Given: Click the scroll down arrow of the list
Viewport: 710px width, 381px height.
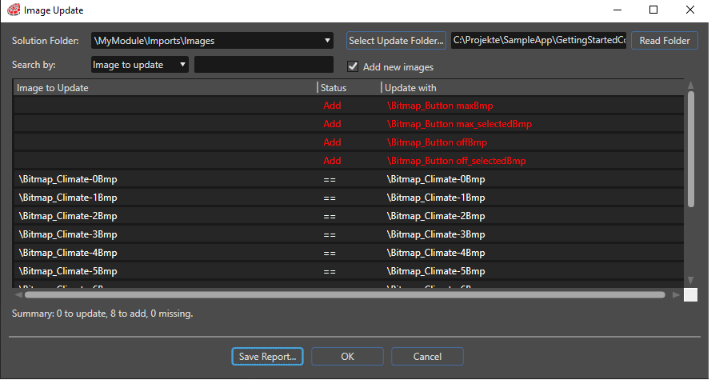Looking at the screenshot, I should (x=691, y=280).
